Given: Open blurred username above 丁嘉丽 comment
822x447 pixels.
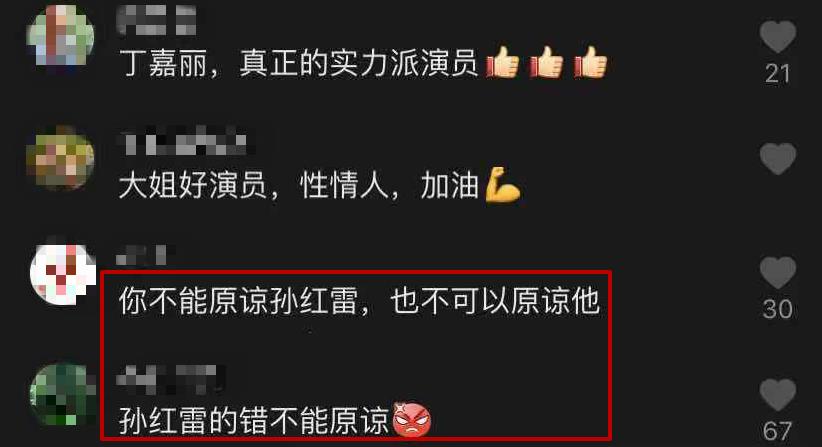Looking at the screenshot, I should (x=156, y=20).
